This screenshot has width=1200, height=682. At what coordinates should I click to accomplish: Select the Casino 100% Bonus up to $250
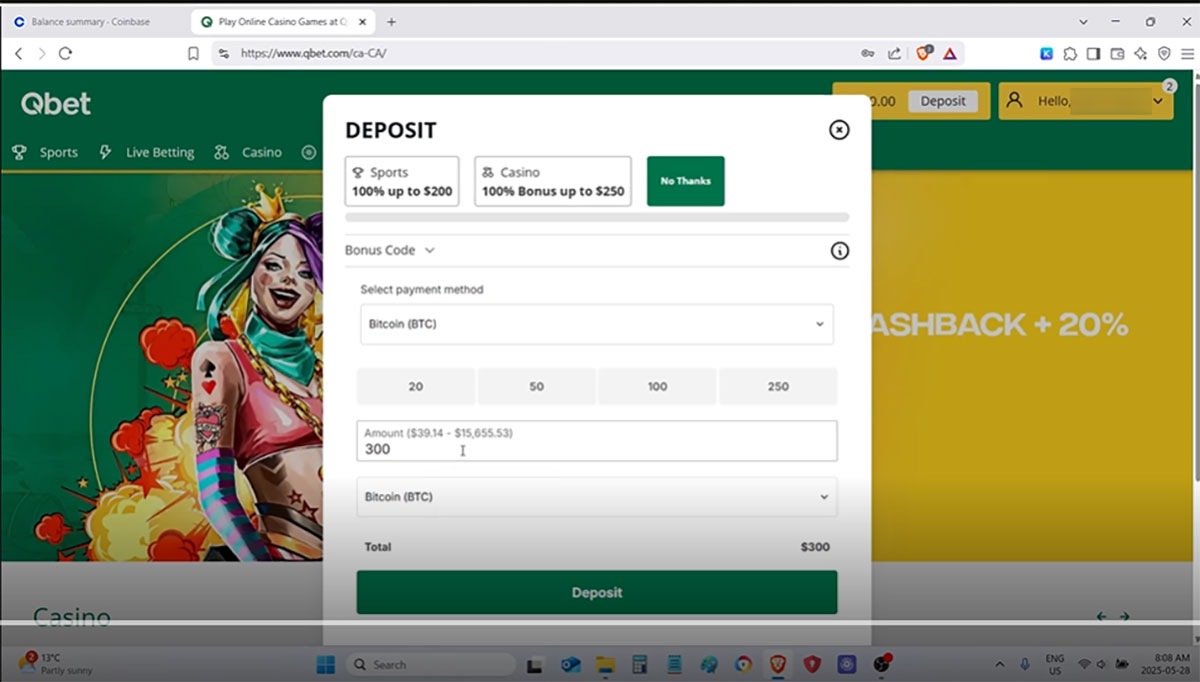[553, 181]
